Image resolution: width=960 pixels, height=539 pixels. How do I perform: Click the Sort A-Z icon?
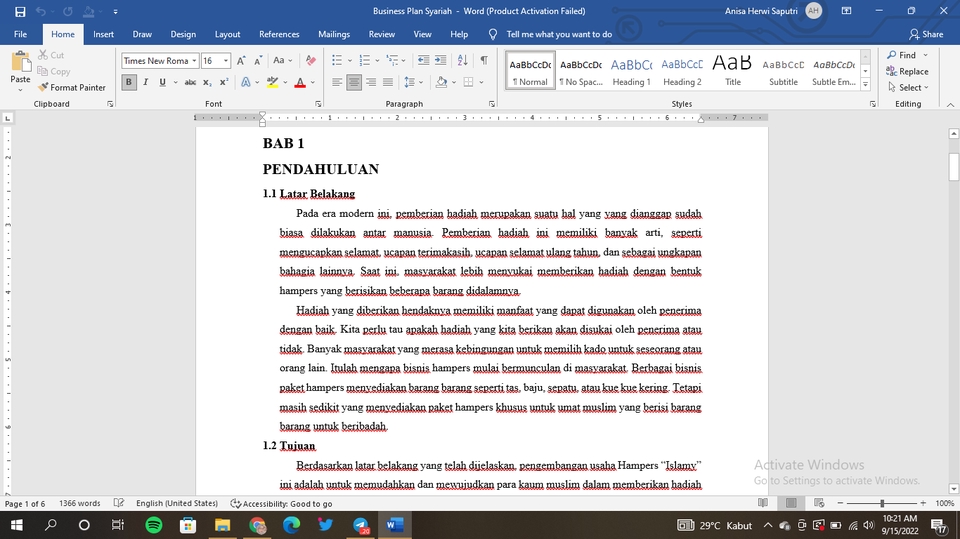coord(463,60)
